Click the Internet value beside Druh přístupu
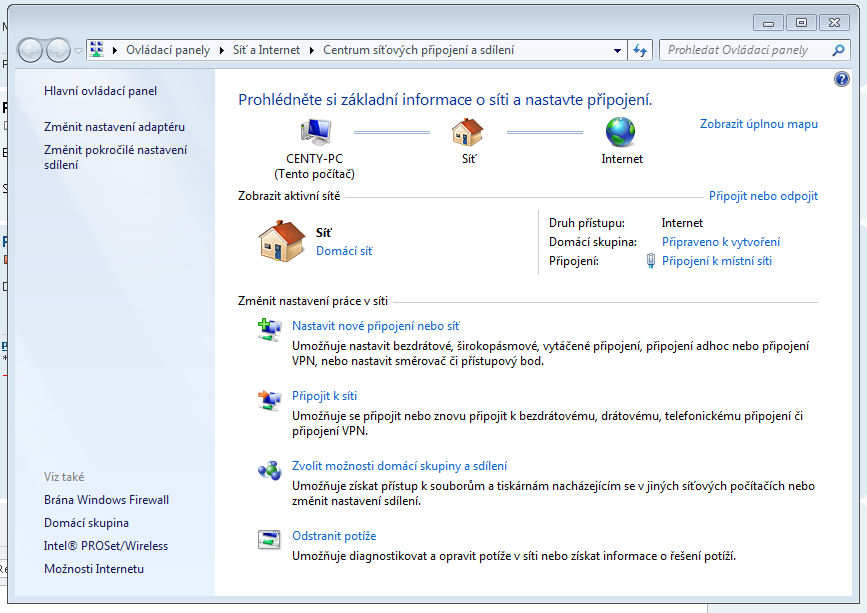The width and height of the screenshot is (867, 613). (x=682, y=223)
